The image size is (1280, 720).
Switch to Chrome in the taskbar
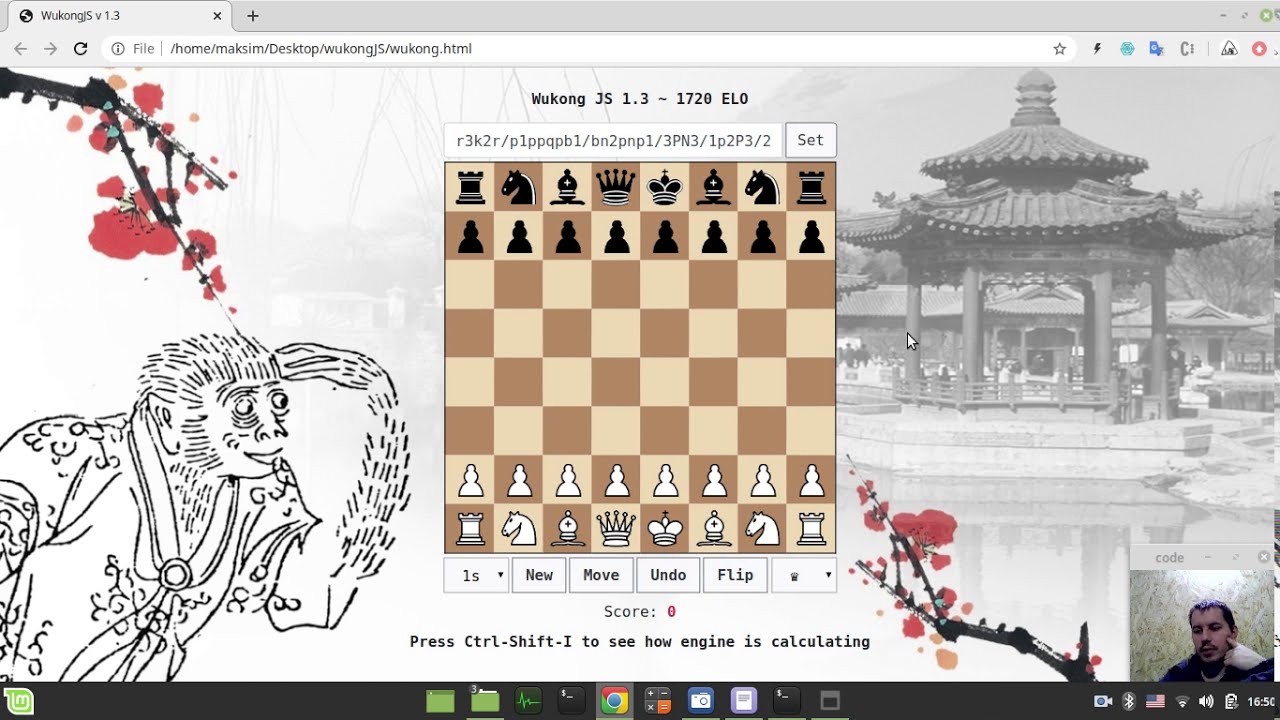point(614,701)
